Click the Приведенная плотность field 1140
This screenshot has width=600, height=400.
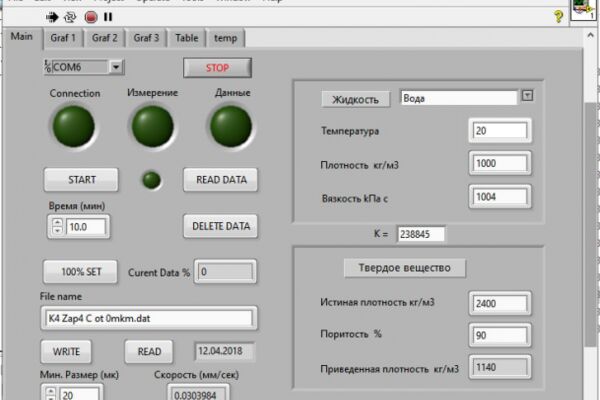pos(500,367)
